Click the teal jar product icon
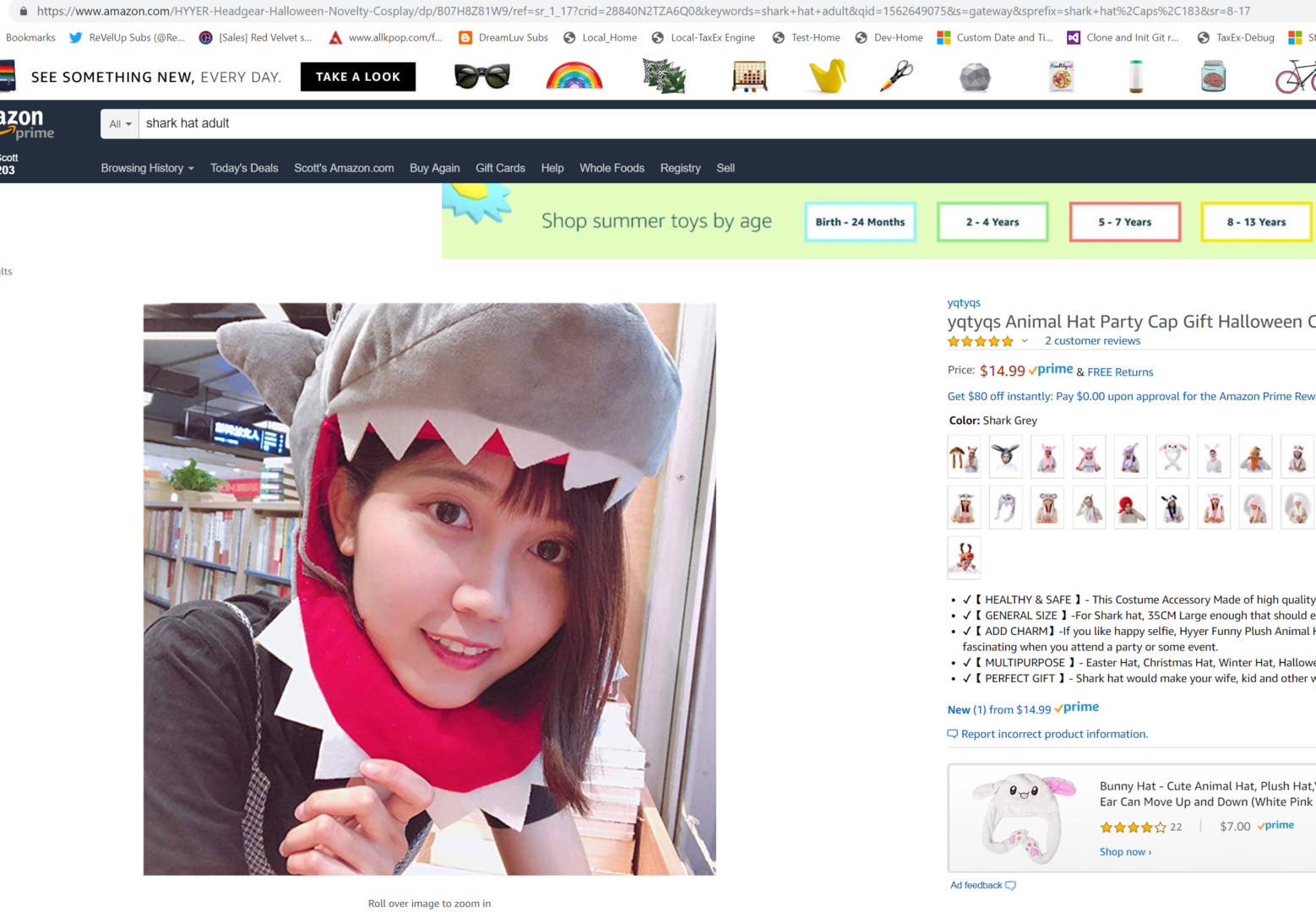Screen dimensions: 1316x912 coord(1213,76)
